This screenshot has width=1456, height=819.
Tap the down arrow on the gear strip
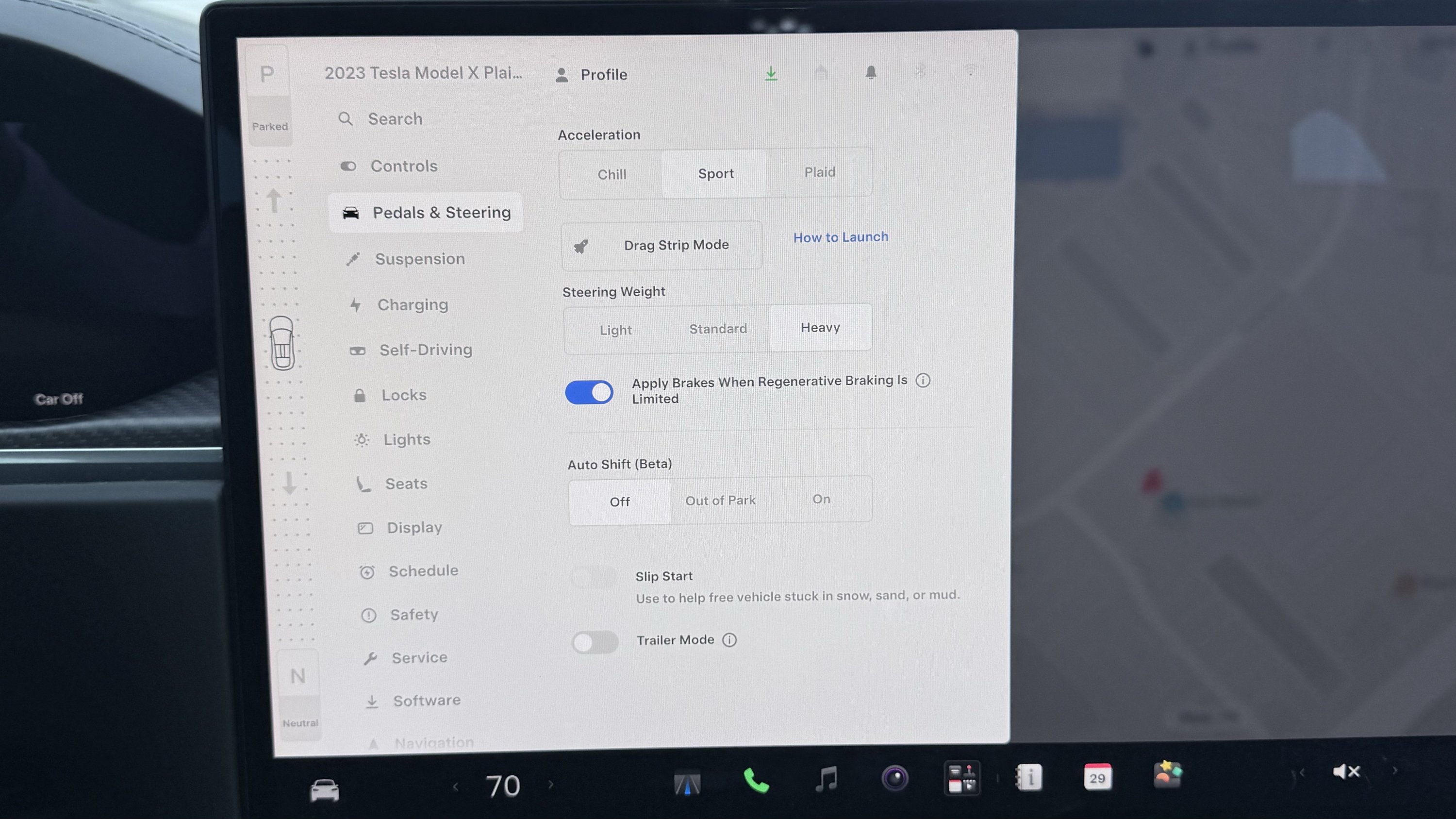pyautogui.click(x=289, y=483)
